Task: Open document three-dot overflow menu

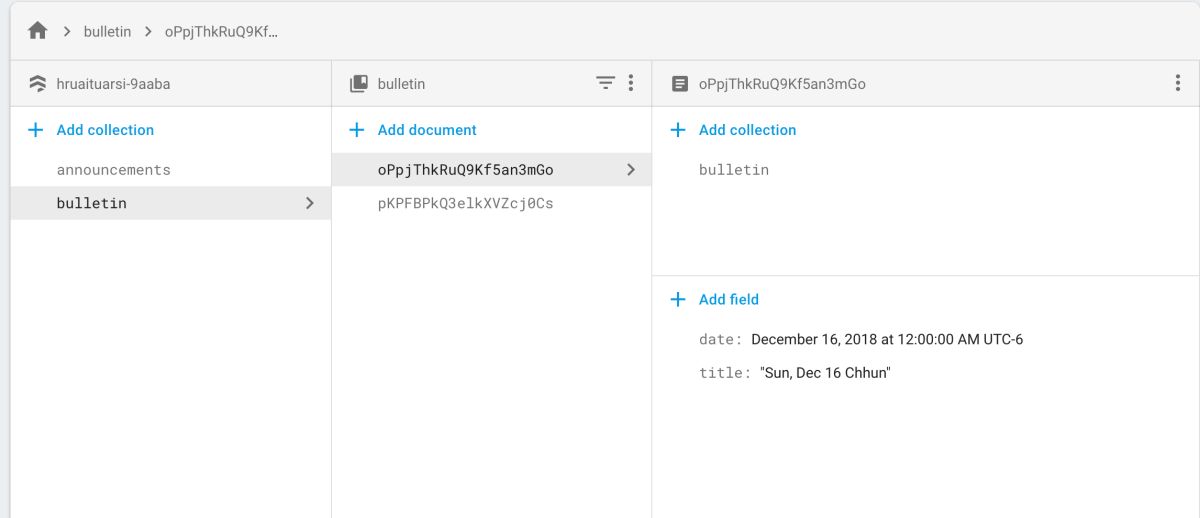Action: pos(1178,84)
